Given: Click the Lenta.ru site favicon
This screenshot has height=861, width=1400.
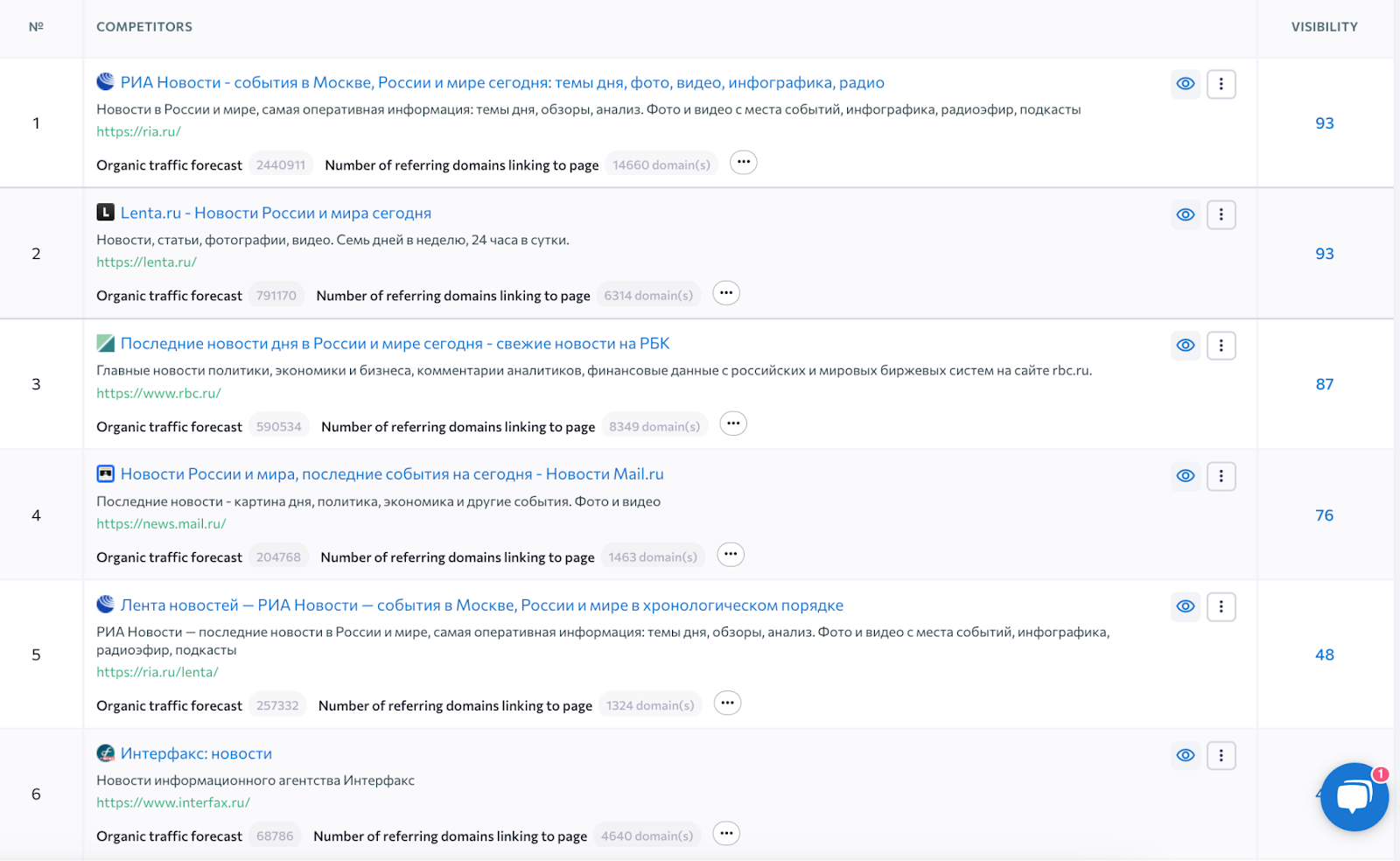Looking at the screenshot, I should [104, 213].
